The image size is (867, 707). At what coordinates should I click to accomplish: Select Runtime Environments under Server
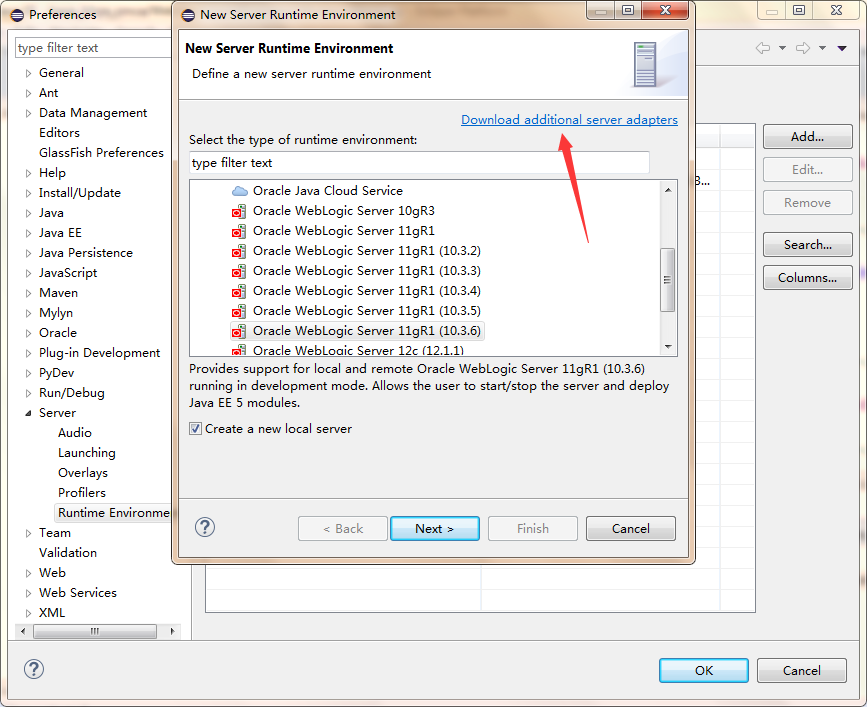pos(113,513)
